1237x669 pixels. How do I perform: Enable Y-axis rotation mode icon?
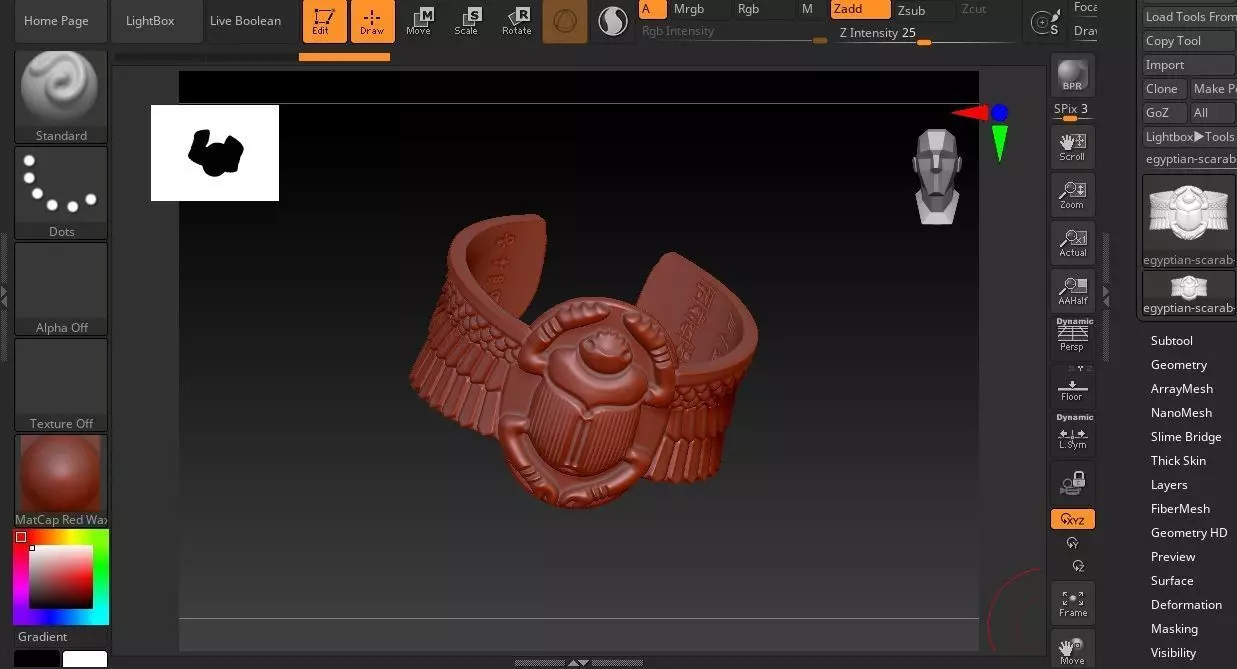pyautogui.click(x=1073, y=543)
